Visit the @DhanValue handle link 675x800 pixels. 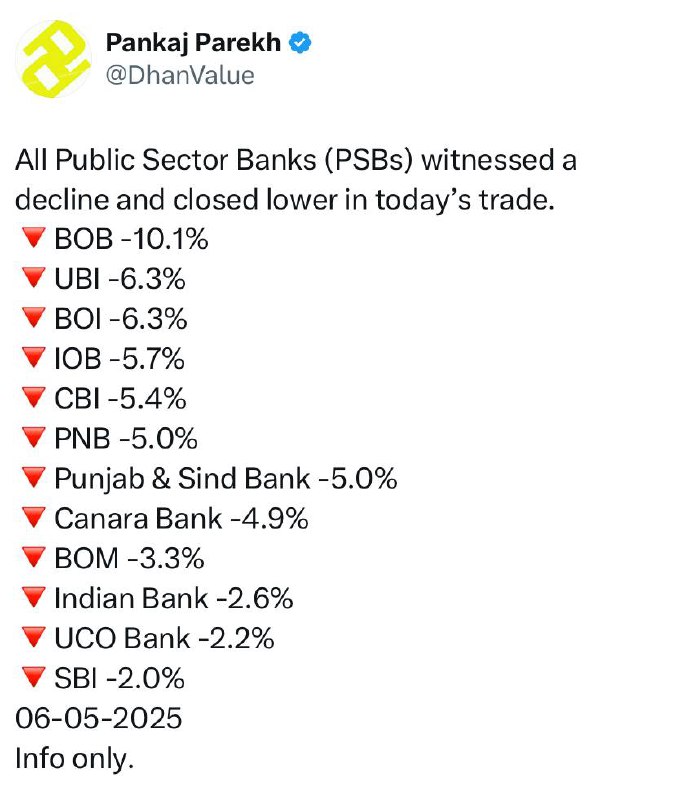[x=180, y=76]
